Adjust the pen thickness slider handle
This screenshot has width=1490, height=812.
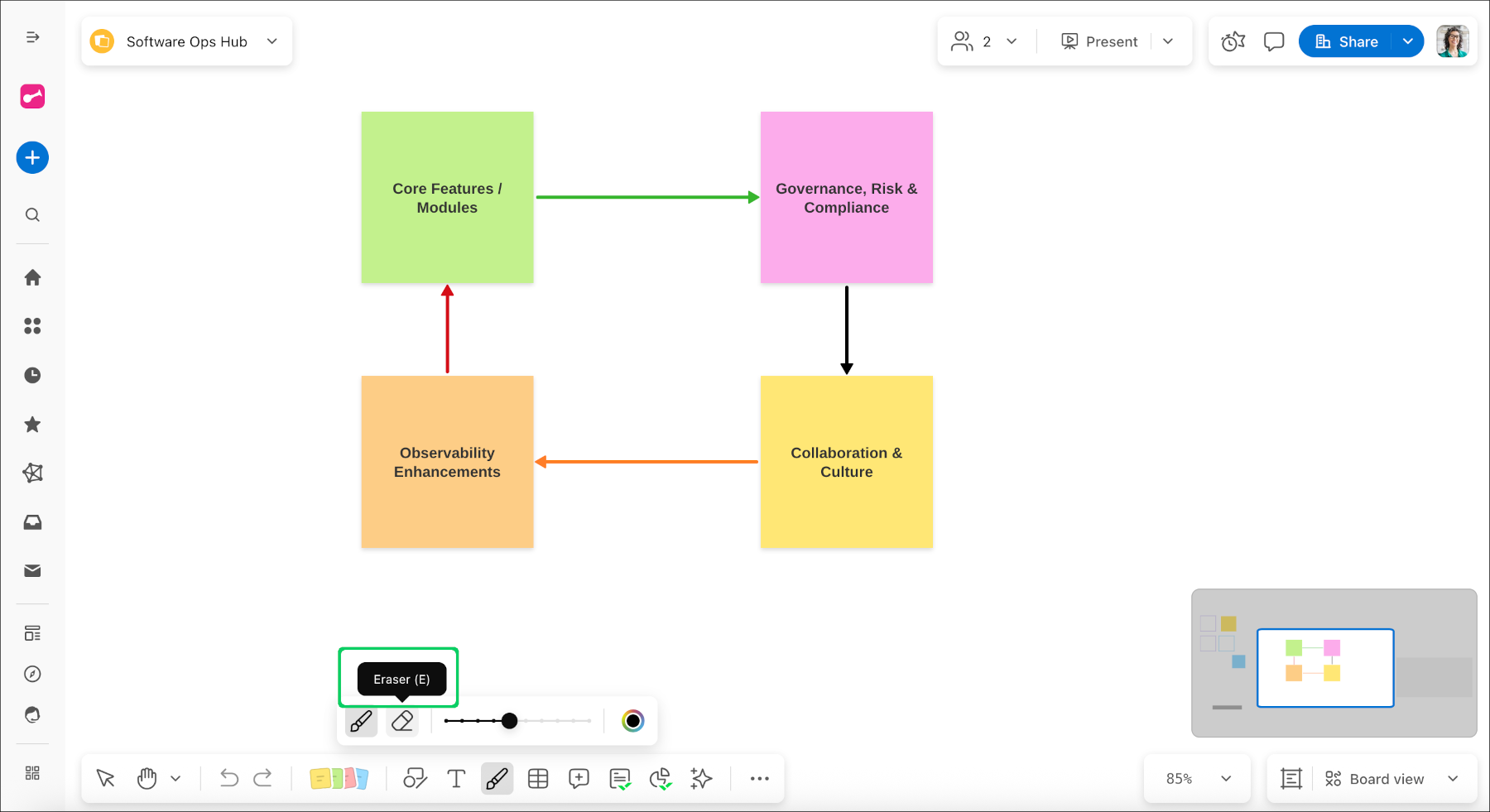coord(510,721)
